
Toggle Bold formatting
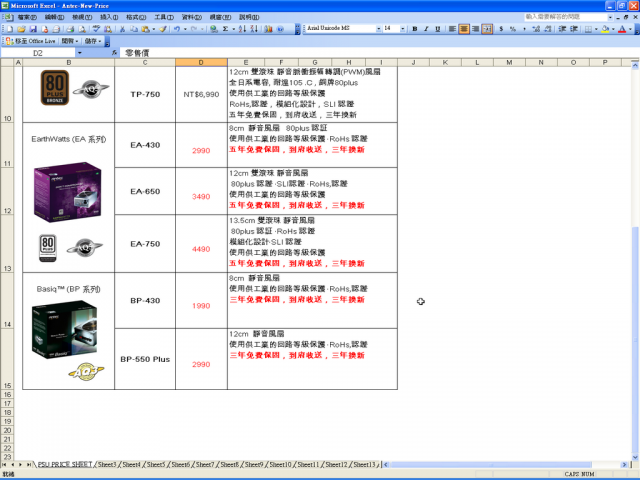tap(415, 29)
